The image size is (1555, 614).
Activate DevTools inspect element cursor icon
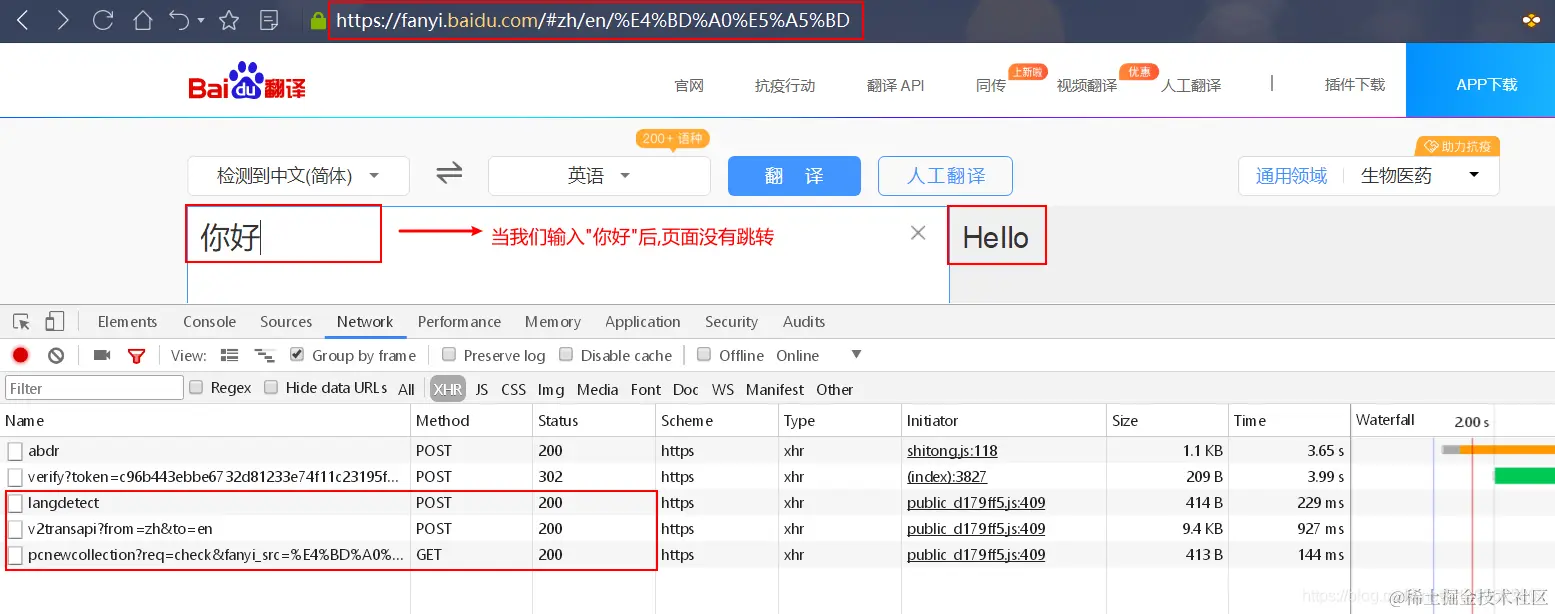pos(21,322)
